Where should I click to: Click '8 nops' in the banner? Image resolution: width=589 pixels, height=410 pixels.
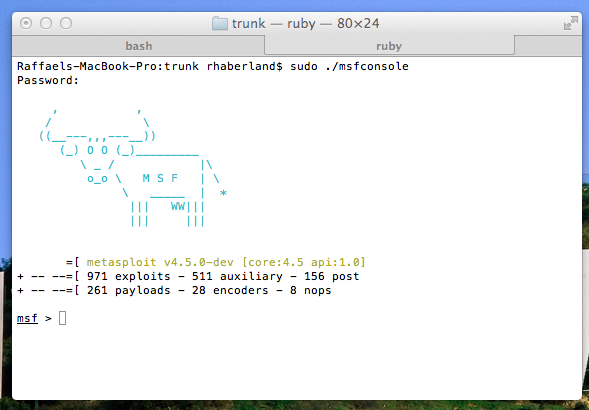point(311,290)
